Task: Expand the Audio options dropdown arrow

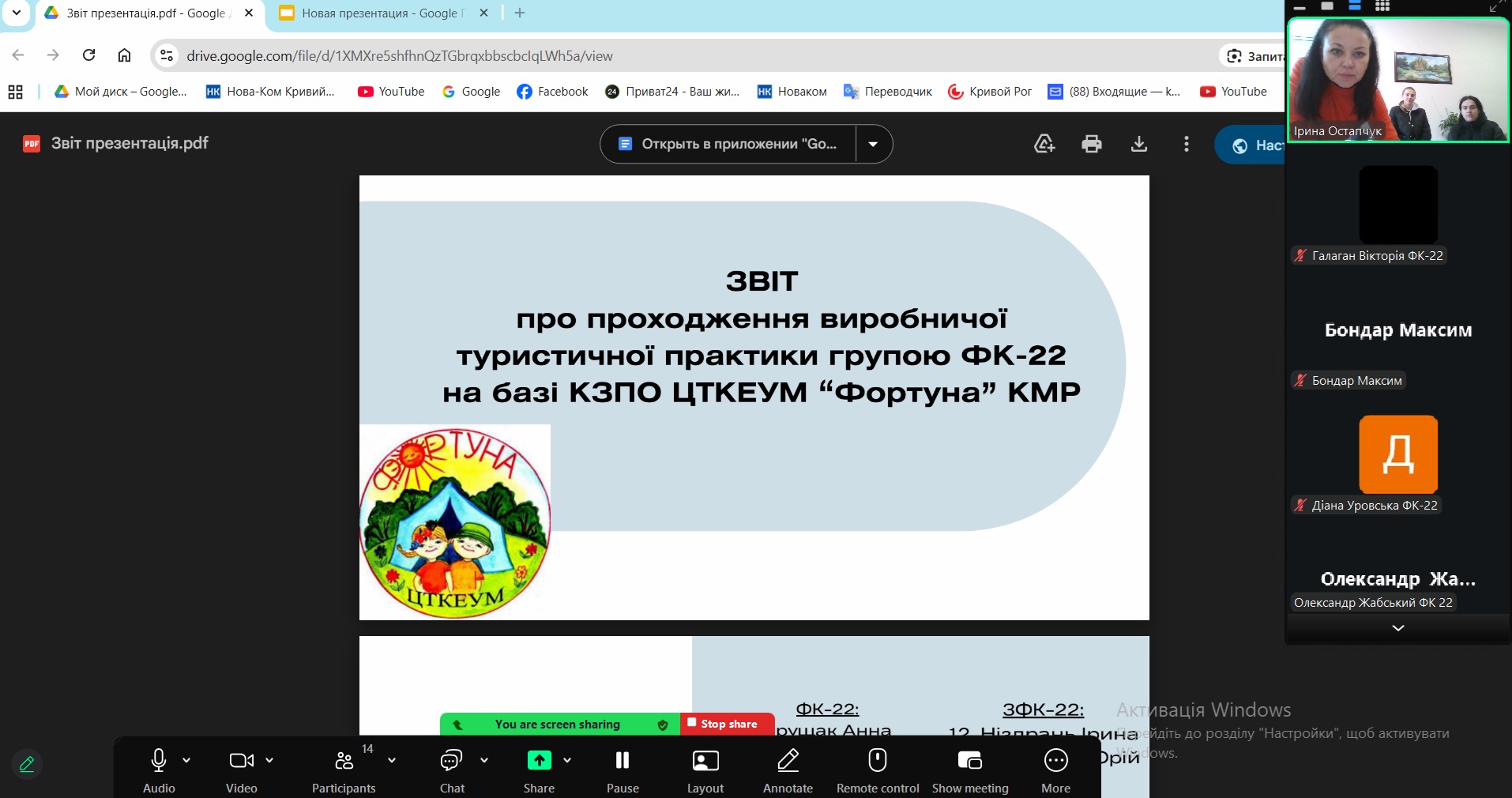Action: pos(187,760)
